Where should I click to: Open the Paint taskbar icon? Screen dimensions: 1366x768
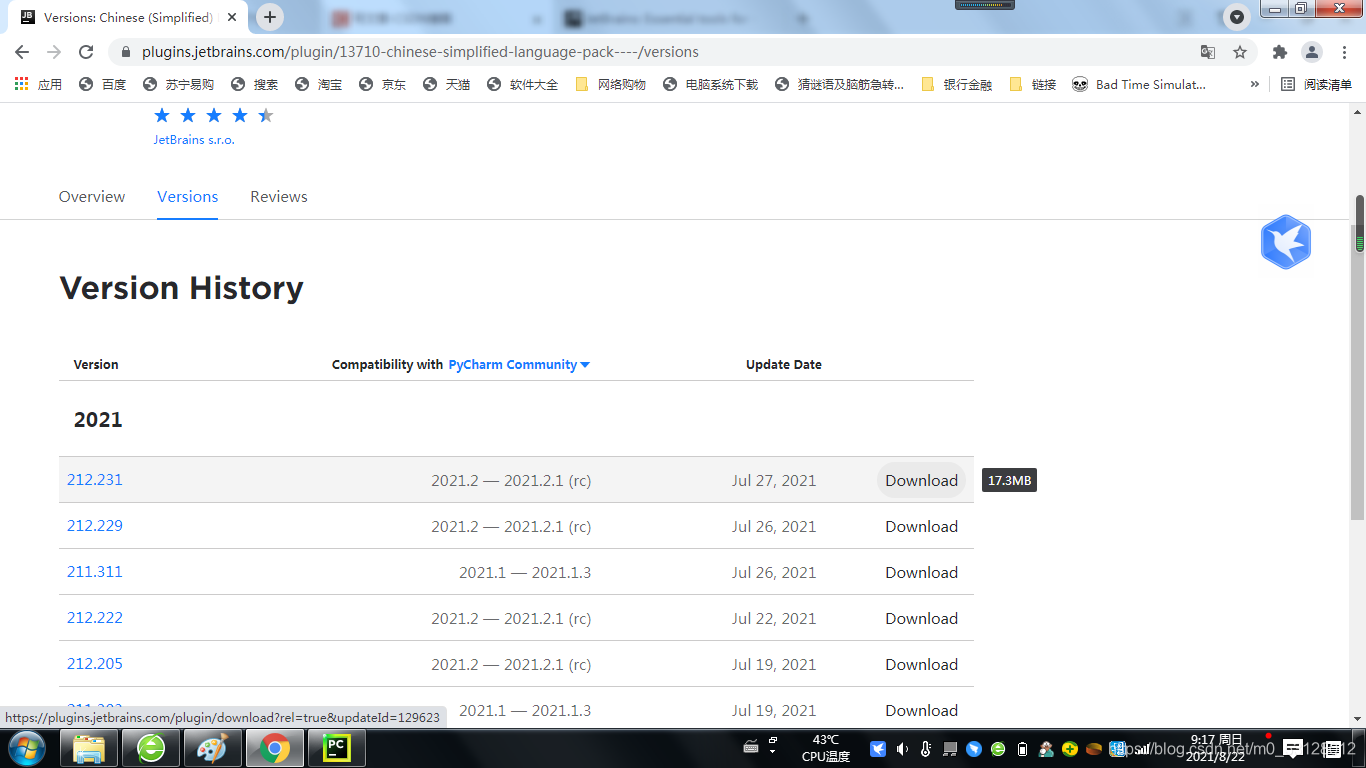click(x=213, y=748)
